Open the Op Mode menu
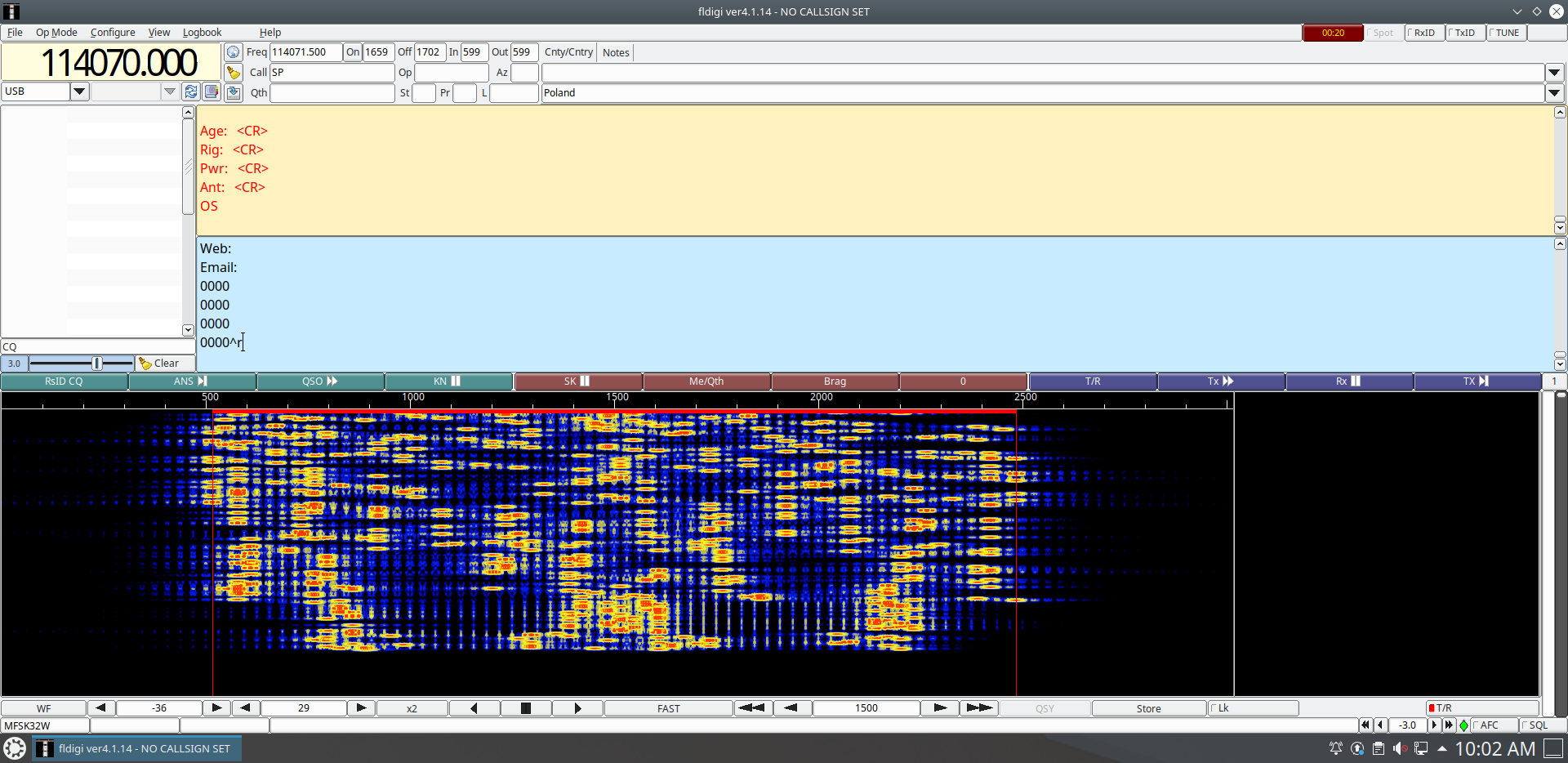This screenshot has height=763, width=1568. pyautogui.click(x=56, y=33)
